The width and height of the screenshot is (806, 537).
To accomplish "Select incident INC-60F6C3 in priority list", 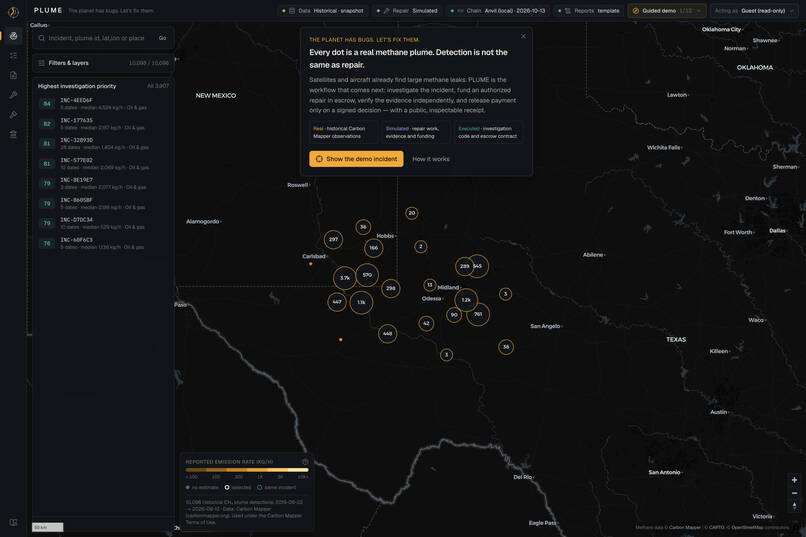I will click(x=103, y=243).
